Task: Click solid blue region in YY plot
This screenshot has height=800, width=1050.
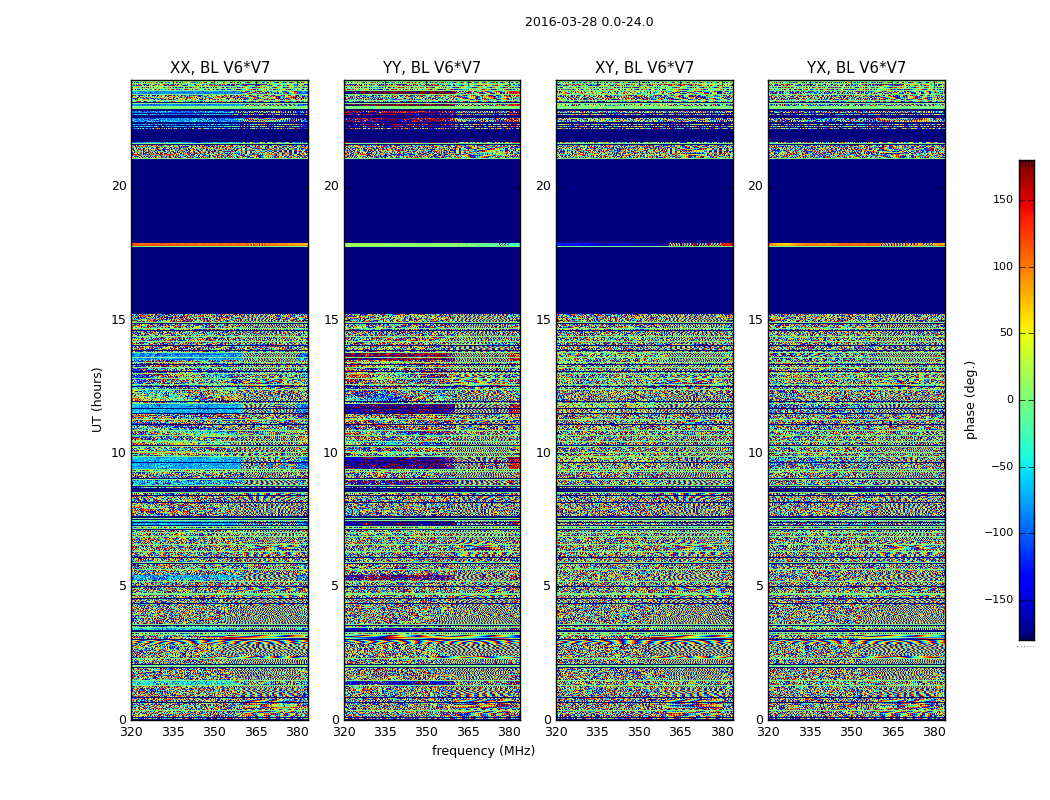Action: pyautogui.click(x=431, y=200)
